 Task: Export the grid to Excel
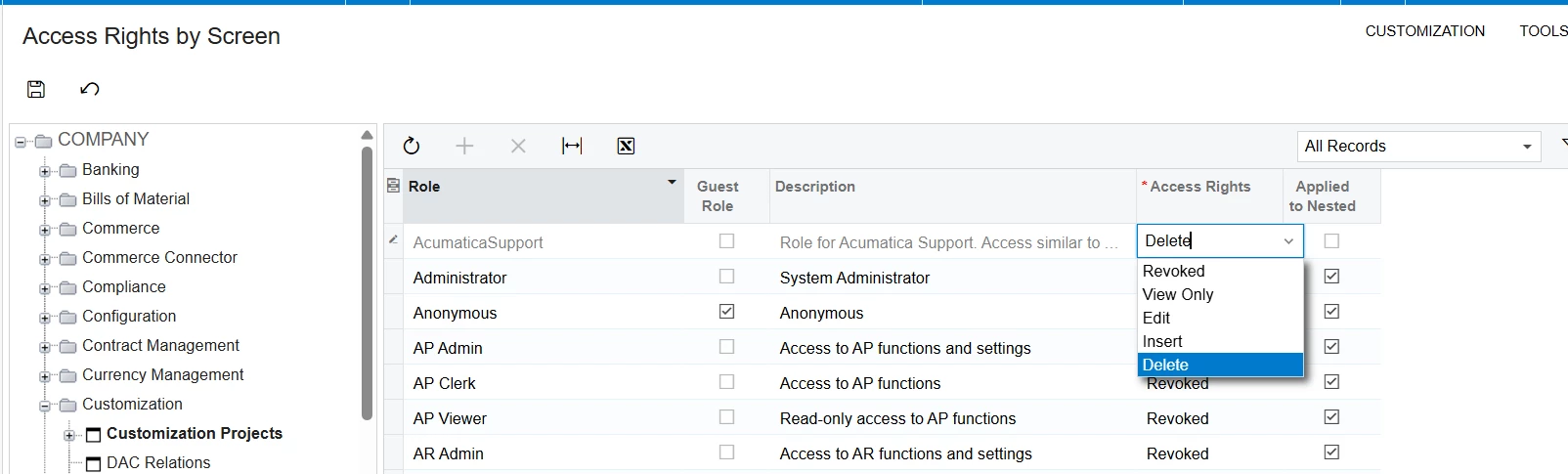coord(627,146)
